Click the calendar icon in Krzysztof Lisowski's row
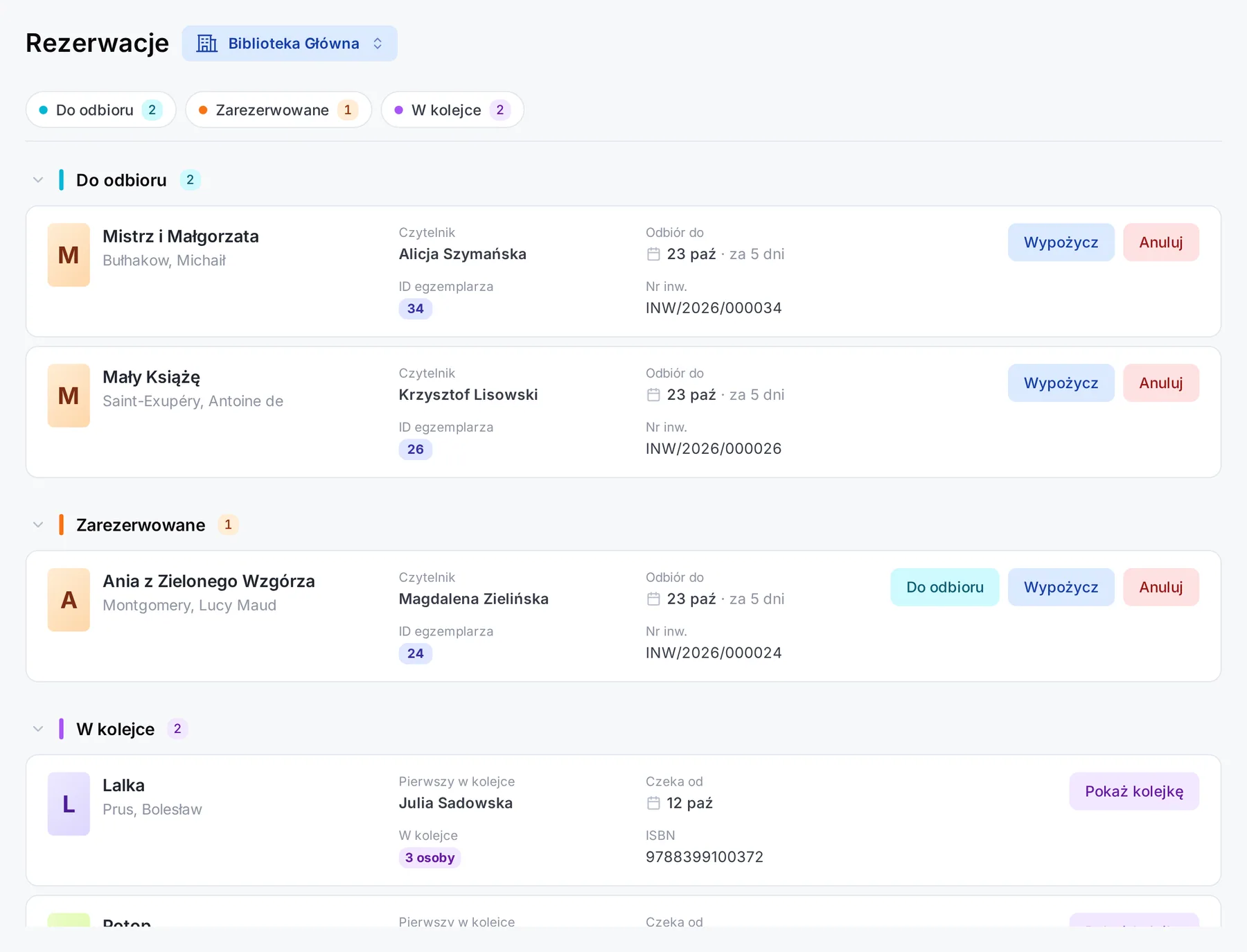This screenshot has width=1247, height=952. pyautogui.click(x=653, y=395)
